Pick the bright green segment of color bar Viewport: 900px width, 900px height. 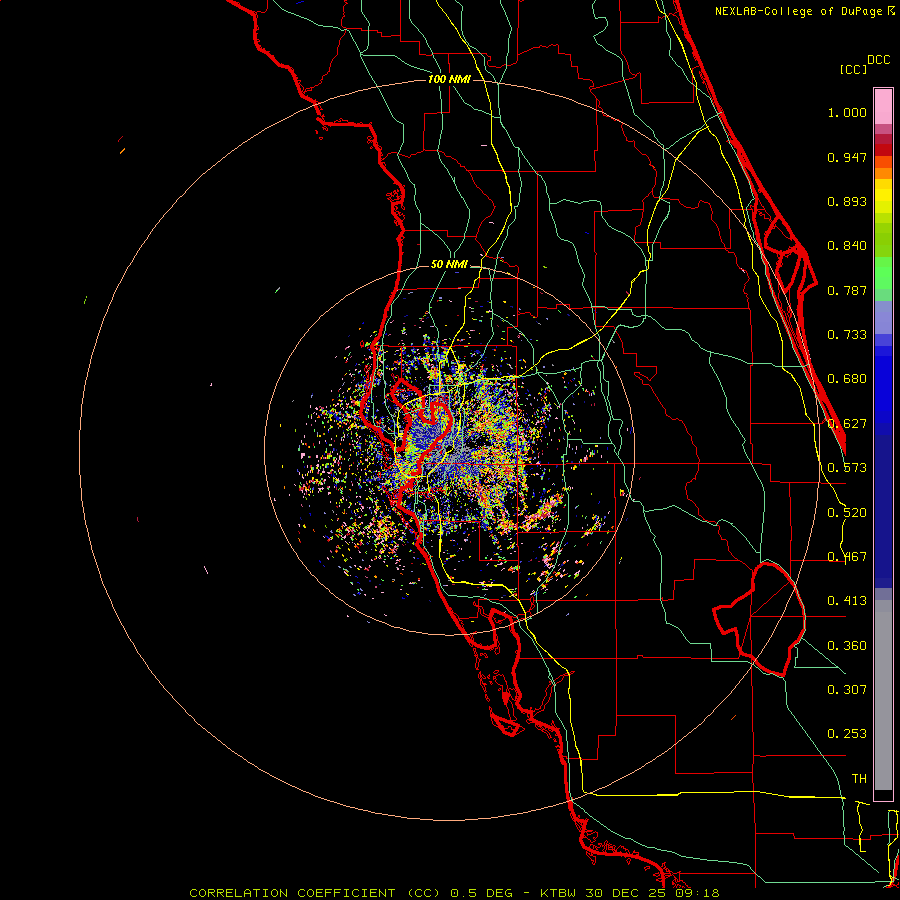click(x=883, y=273)
